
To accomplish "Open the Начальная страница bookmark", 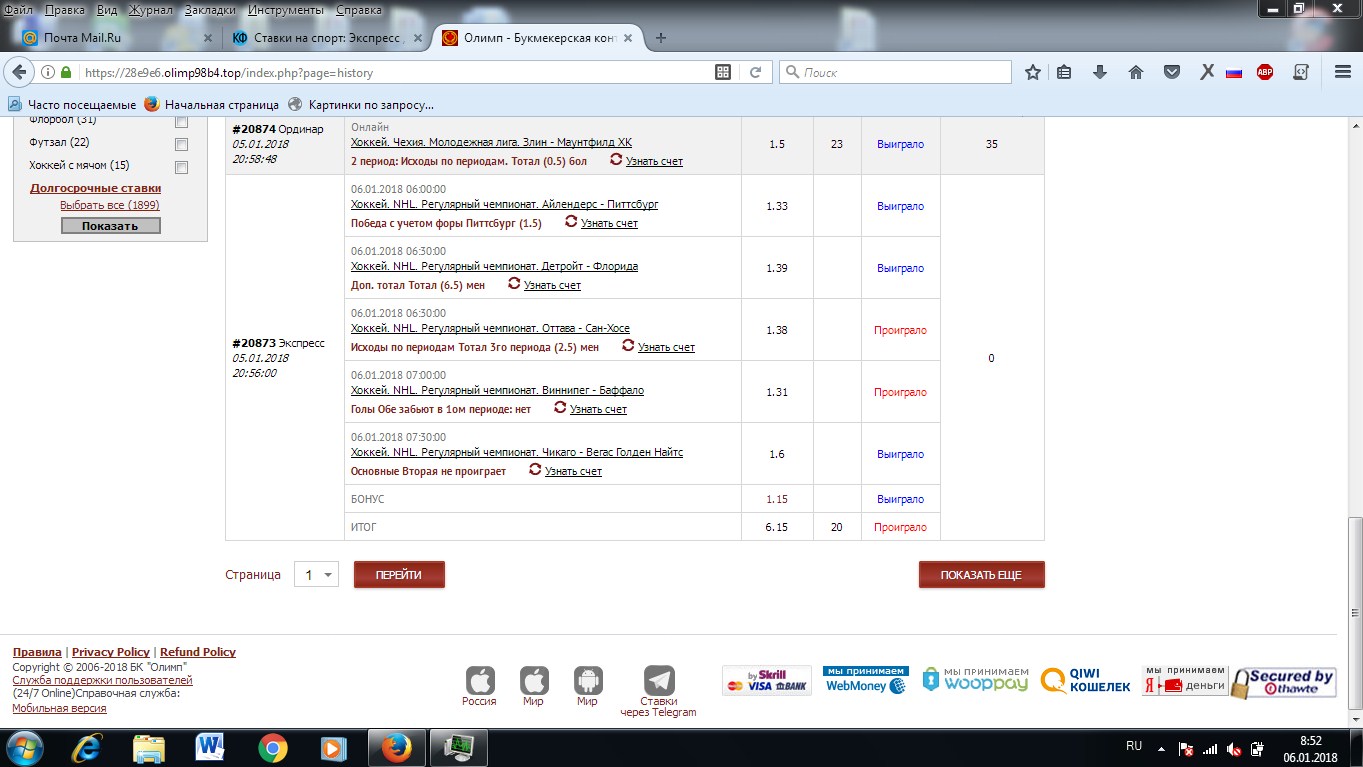I will tap(212, 105).
